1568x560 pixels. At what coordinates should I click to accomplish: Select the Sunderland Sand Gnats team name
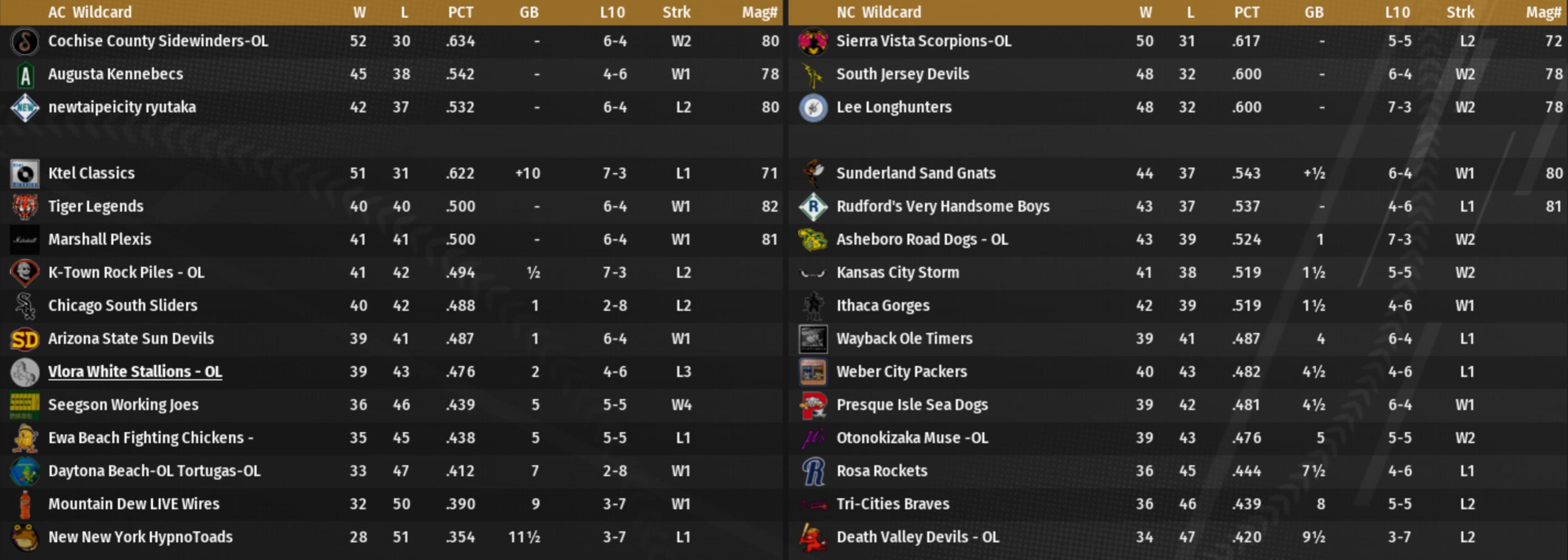[x=915, y=173]
